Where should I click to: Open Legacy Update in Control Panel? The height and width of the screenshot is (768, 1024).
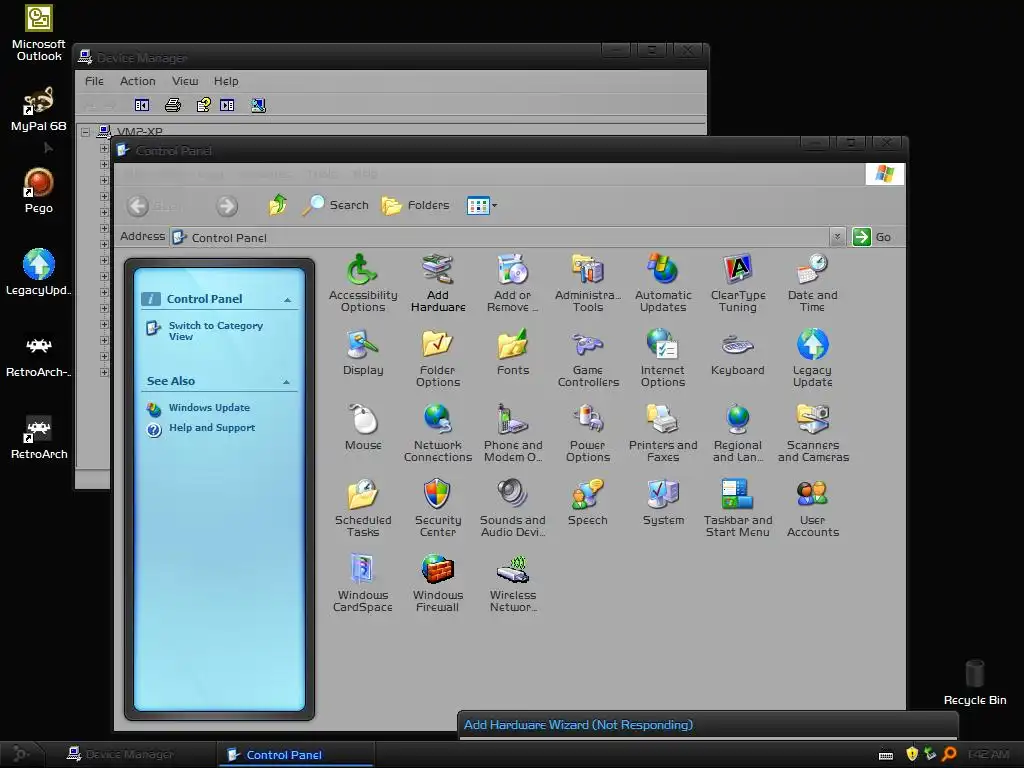812,358
